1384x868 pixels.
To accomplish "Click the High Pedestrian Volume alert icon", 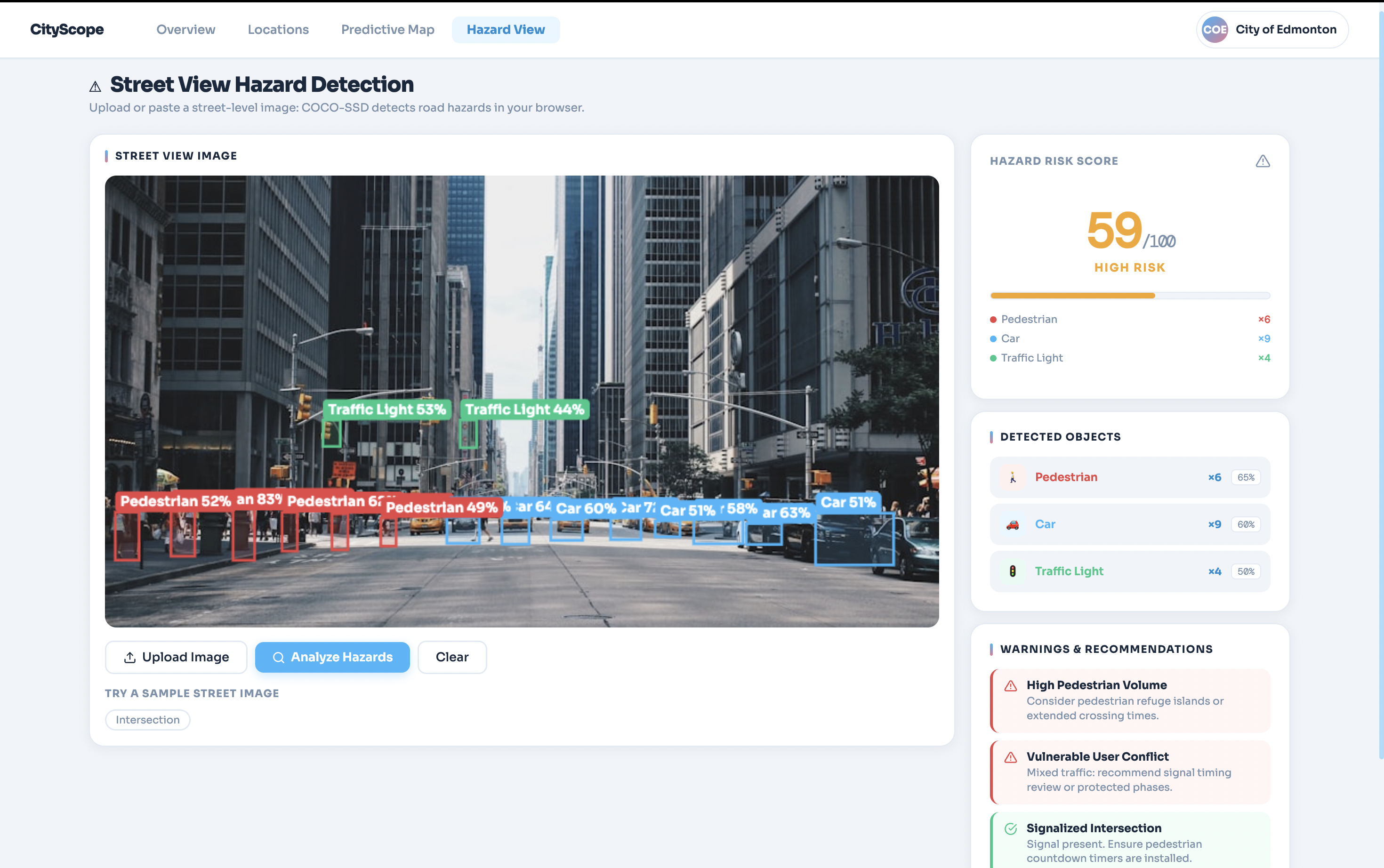I will (x=1011, y=686).
